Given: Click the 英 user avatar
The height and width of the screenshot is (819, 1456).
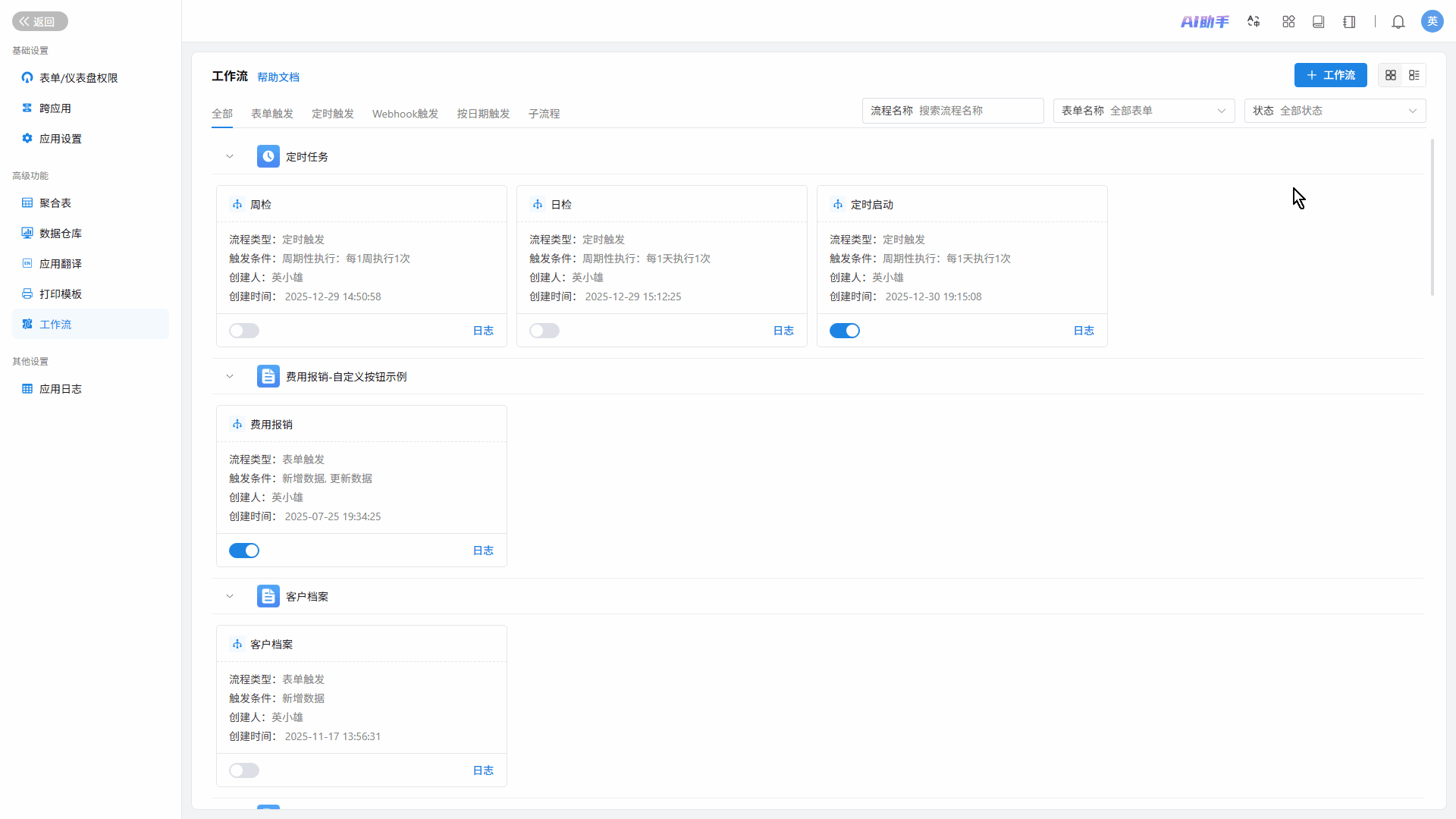Looking at the screenshot, I should coord(1432,21).
